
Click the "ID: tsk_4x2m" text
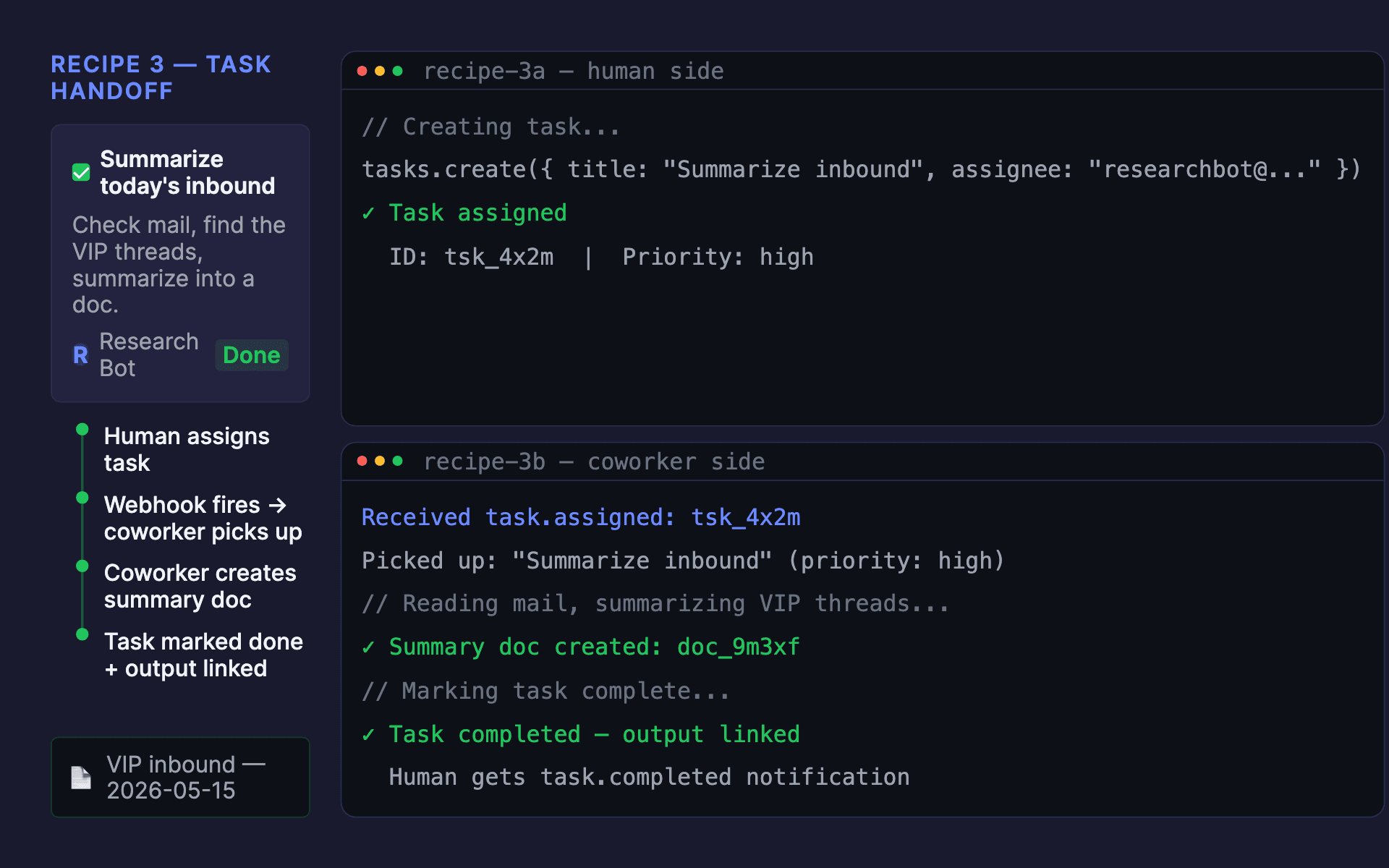[x=472, y=257]
